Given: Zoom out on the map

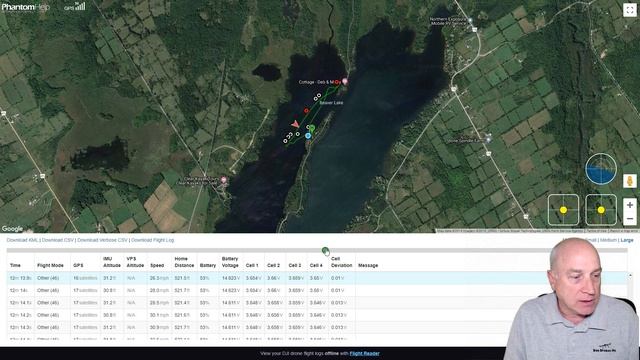Looking at the screenshot, I should [x=629, y=219].
